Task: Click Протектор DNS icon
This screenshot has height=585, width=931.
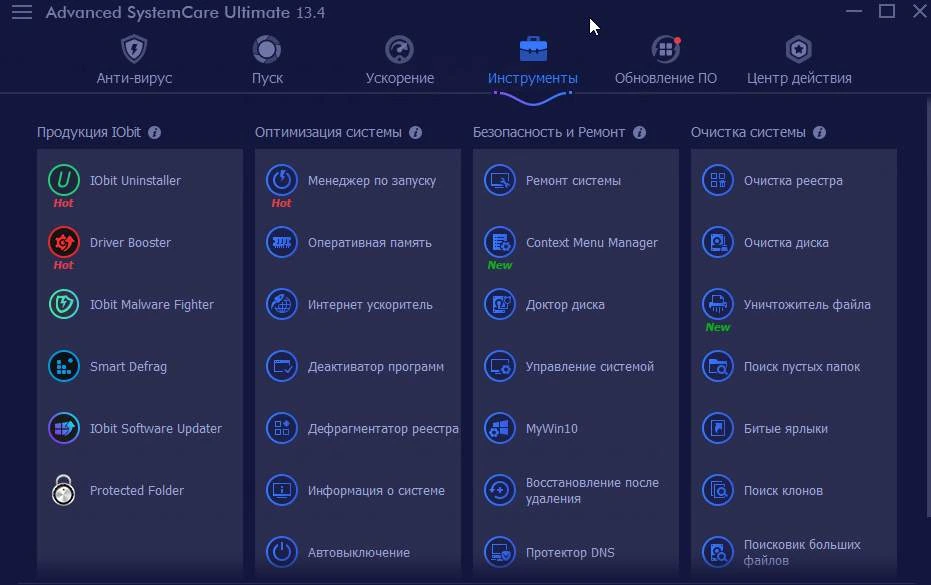Action: pyautogui.click(x=499, y=552)
